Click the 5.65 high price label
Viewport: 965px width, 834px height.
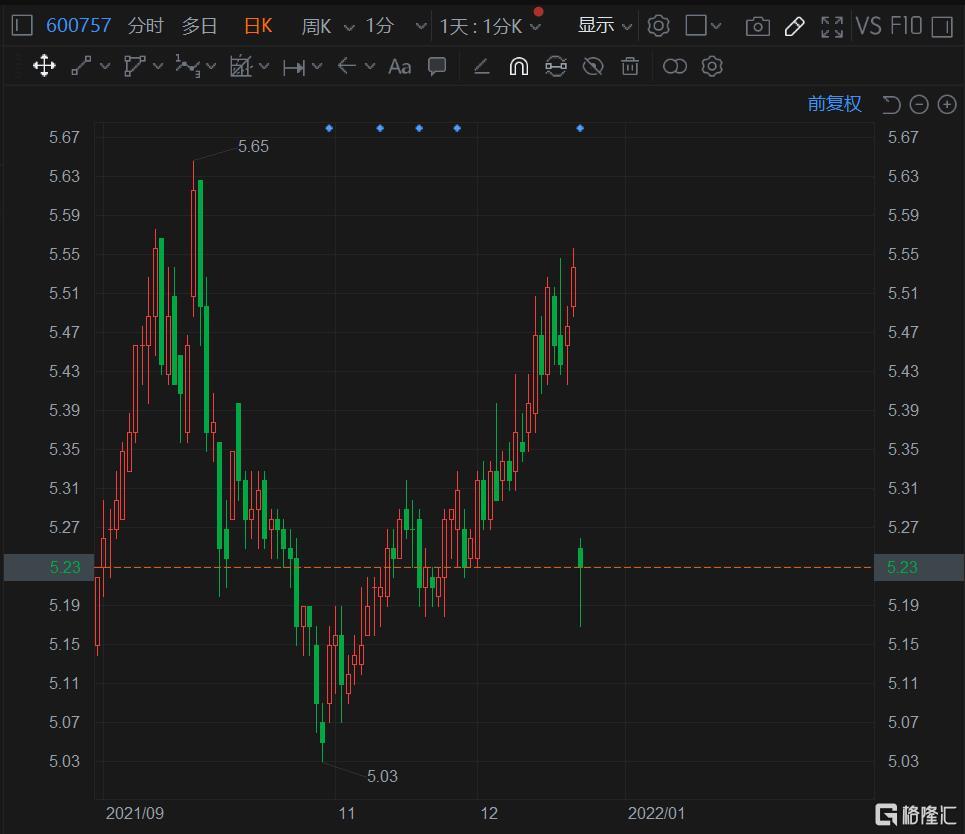click(253, 146)
